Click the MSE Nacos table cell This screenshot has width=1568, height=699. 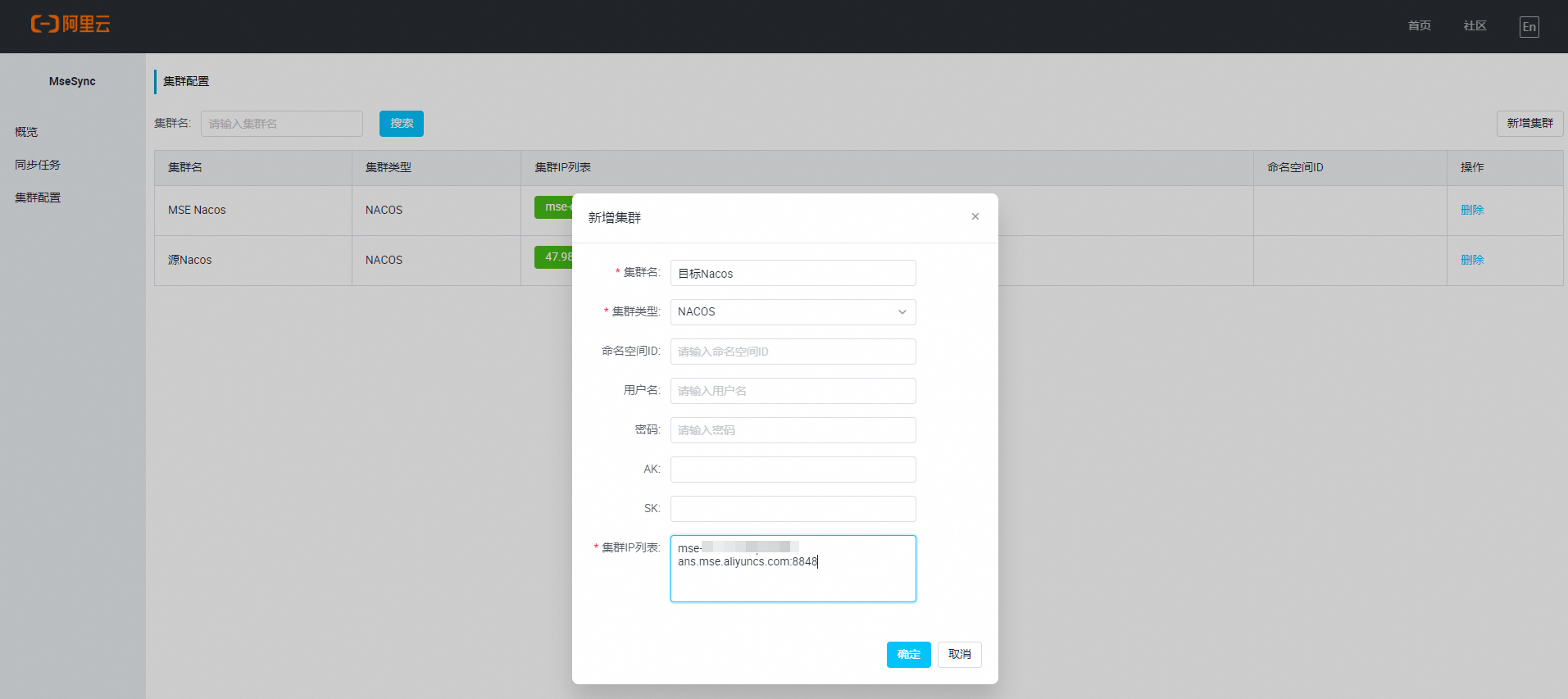point(253,211)
